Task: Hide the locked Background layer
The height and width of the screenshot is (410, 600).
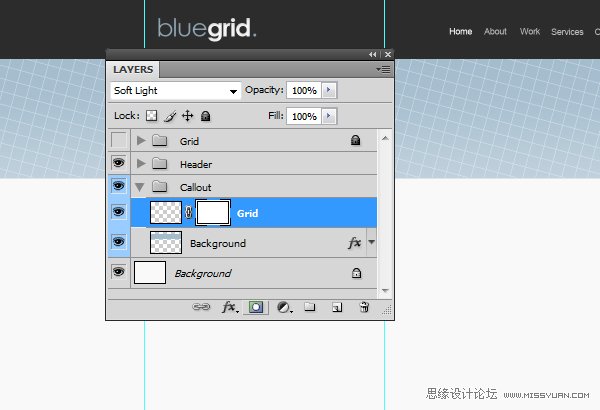Action: click(119, 271)
